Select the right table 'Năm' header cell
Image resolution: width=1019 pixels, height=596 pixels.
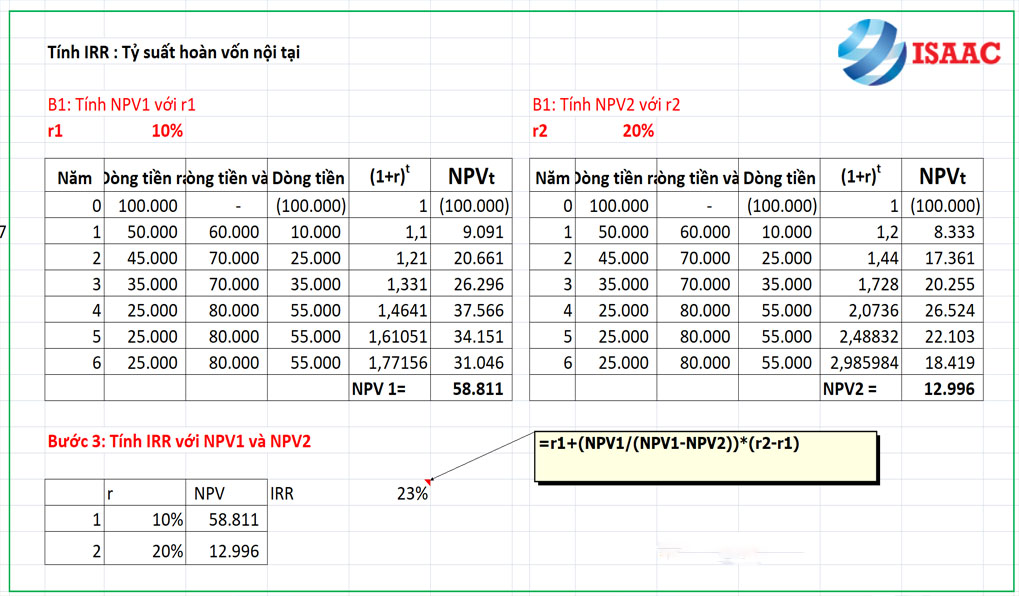552,175
